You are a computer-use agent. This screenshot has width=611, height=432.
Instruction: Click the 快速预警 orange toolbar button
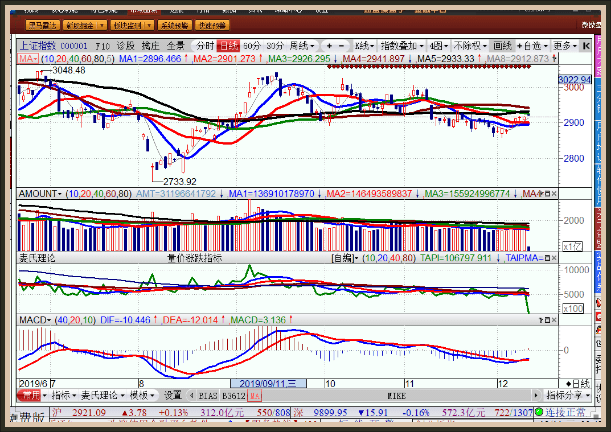[x=212, y=25]
